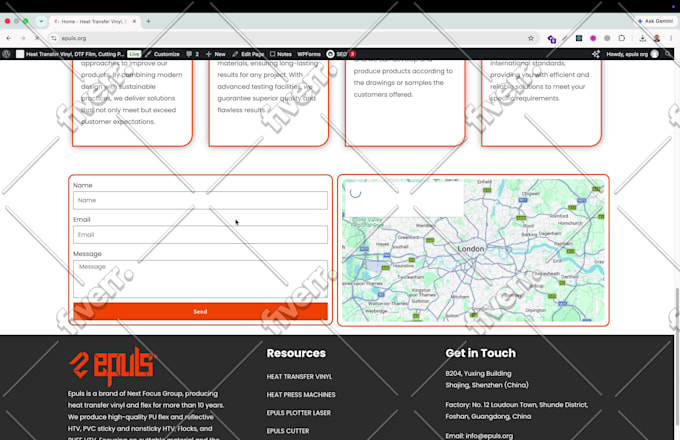Viewport: 680px width, 440px height.
Task: Click the loading info card on the map
Action: pyautogui.click(x=404, y=199)
